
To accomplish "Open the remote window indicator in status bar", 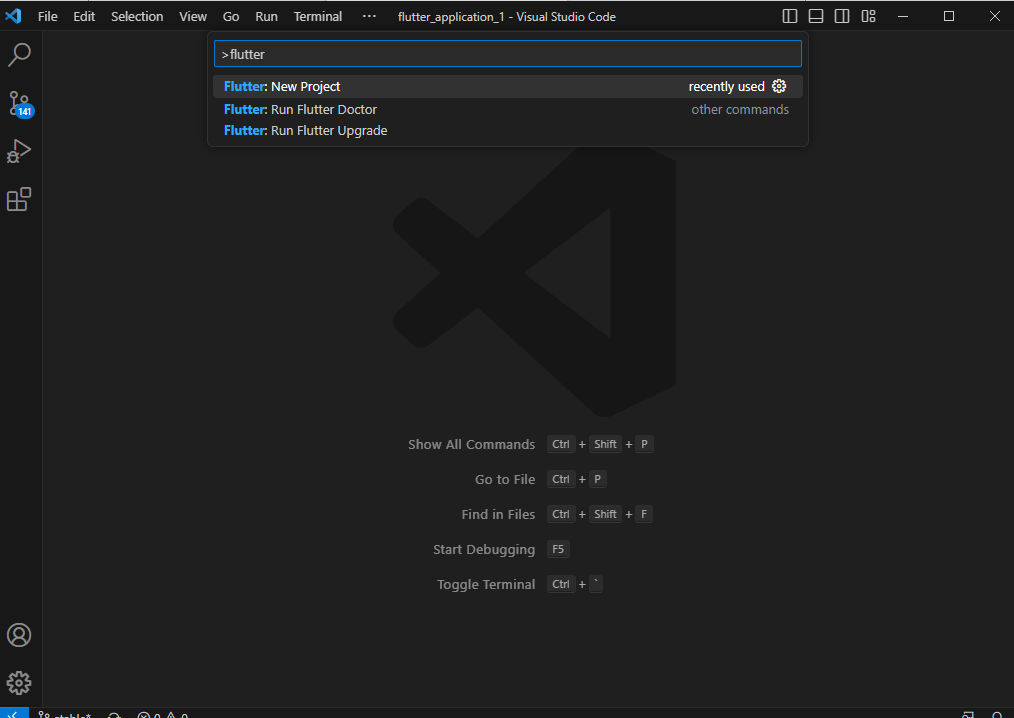I will [x=14, y=713].
